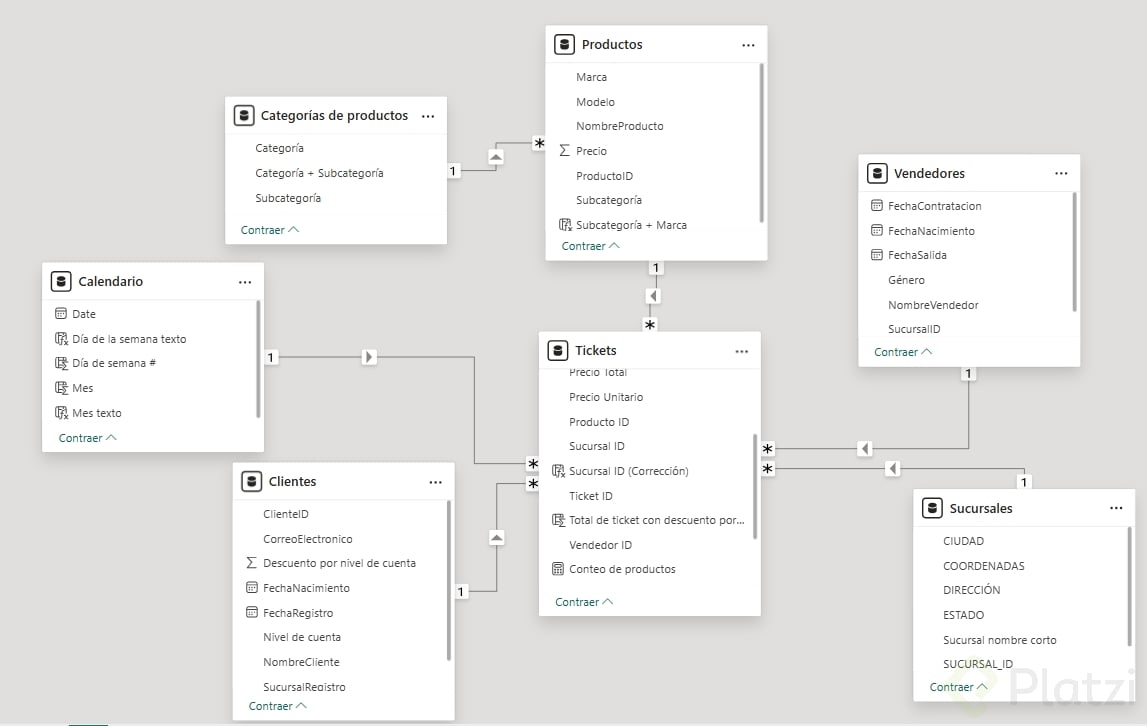Click the Tickets table vertical scrollbar
1147x726 pixels.
pos(755,485)
